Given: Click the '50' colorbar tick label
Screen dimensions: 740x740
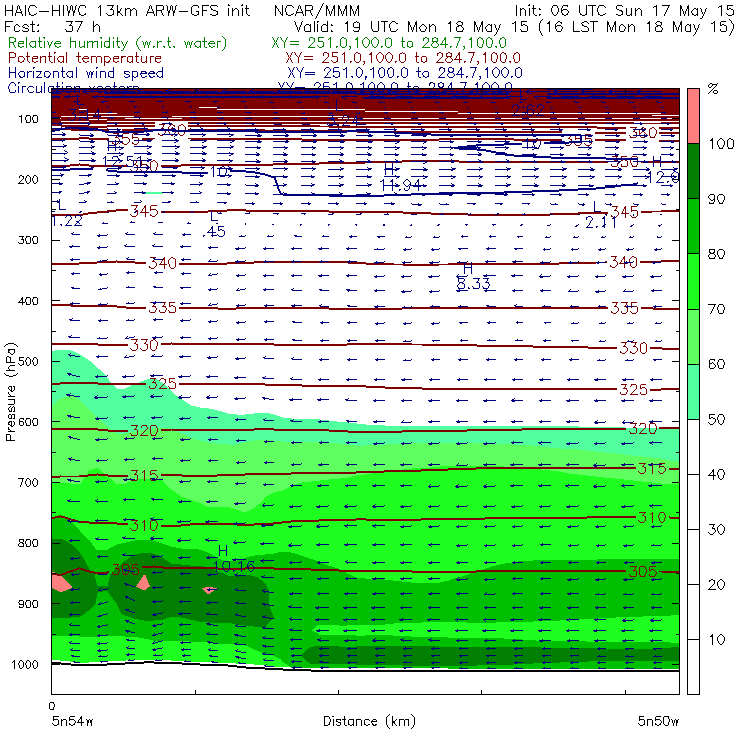Looking at the screenshot, I should click(716, 420).
